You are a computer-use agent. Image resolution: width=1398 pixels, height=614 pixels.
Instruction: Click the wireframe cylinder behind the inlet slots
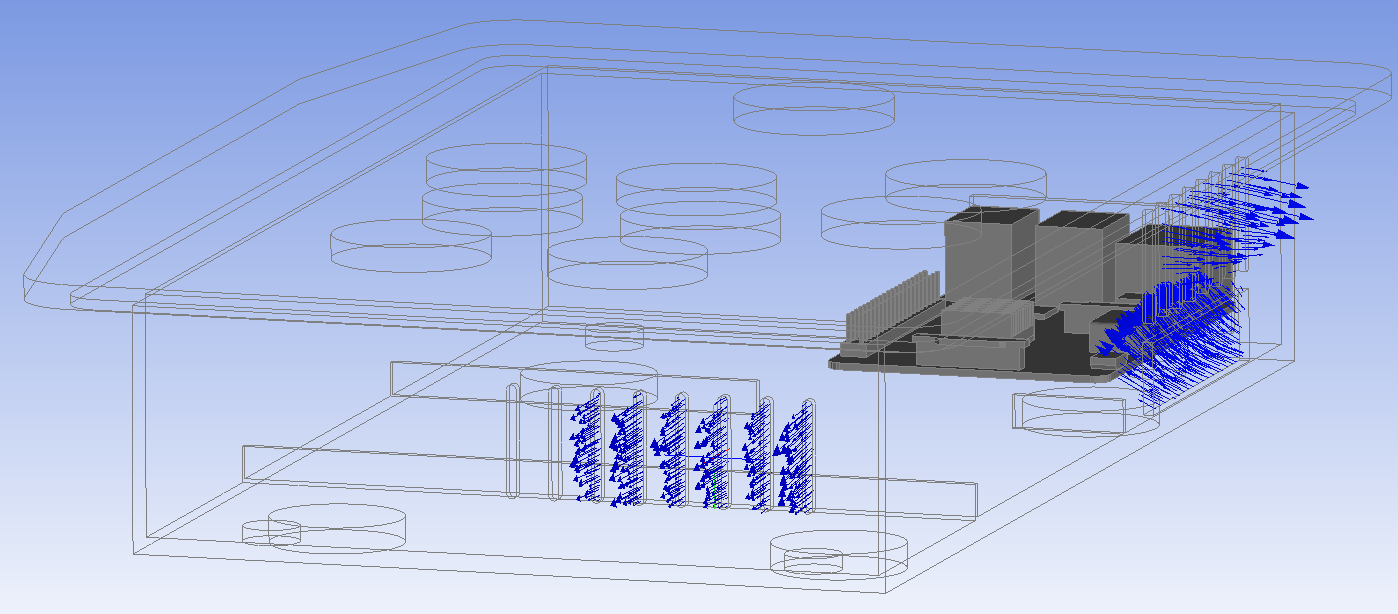click(590, 380)
